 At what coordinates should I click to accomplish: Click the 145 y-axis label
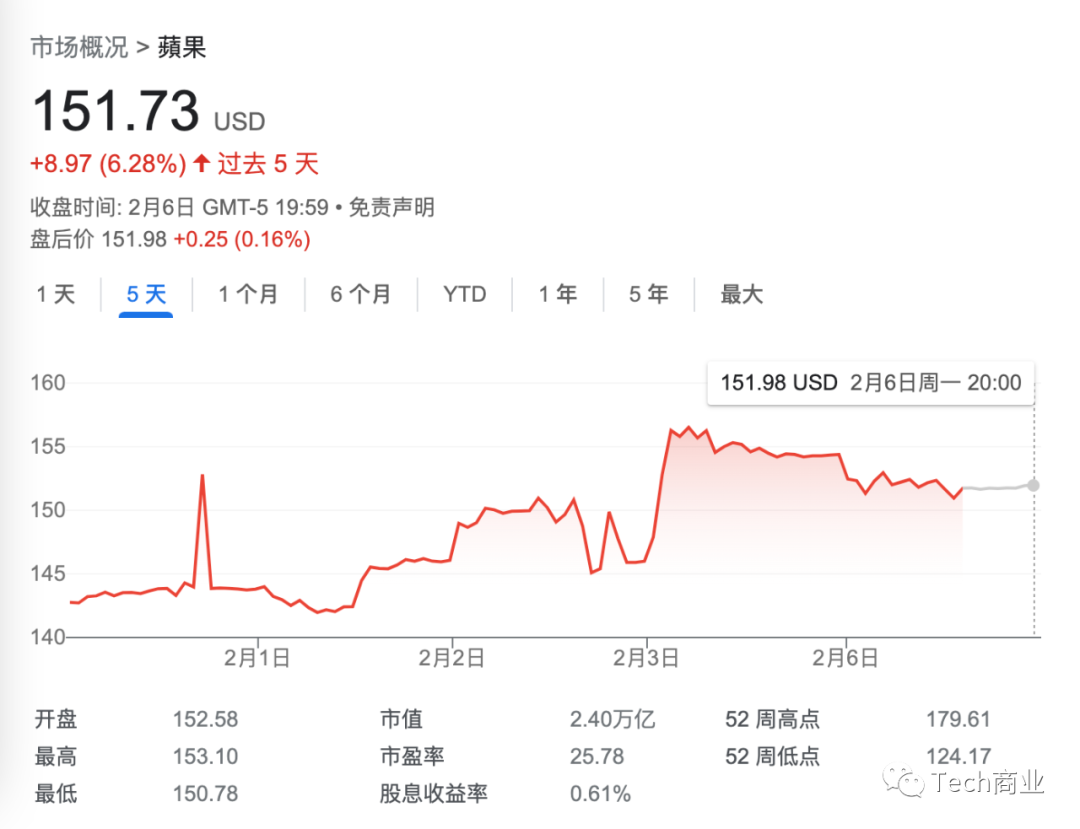click(48, 573)
